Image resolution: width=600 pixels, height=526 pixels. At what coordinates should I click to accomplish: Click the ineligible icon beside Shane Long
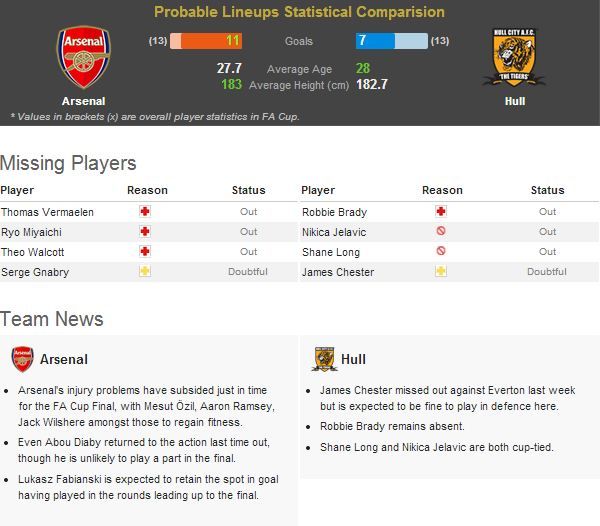point(441,251)
